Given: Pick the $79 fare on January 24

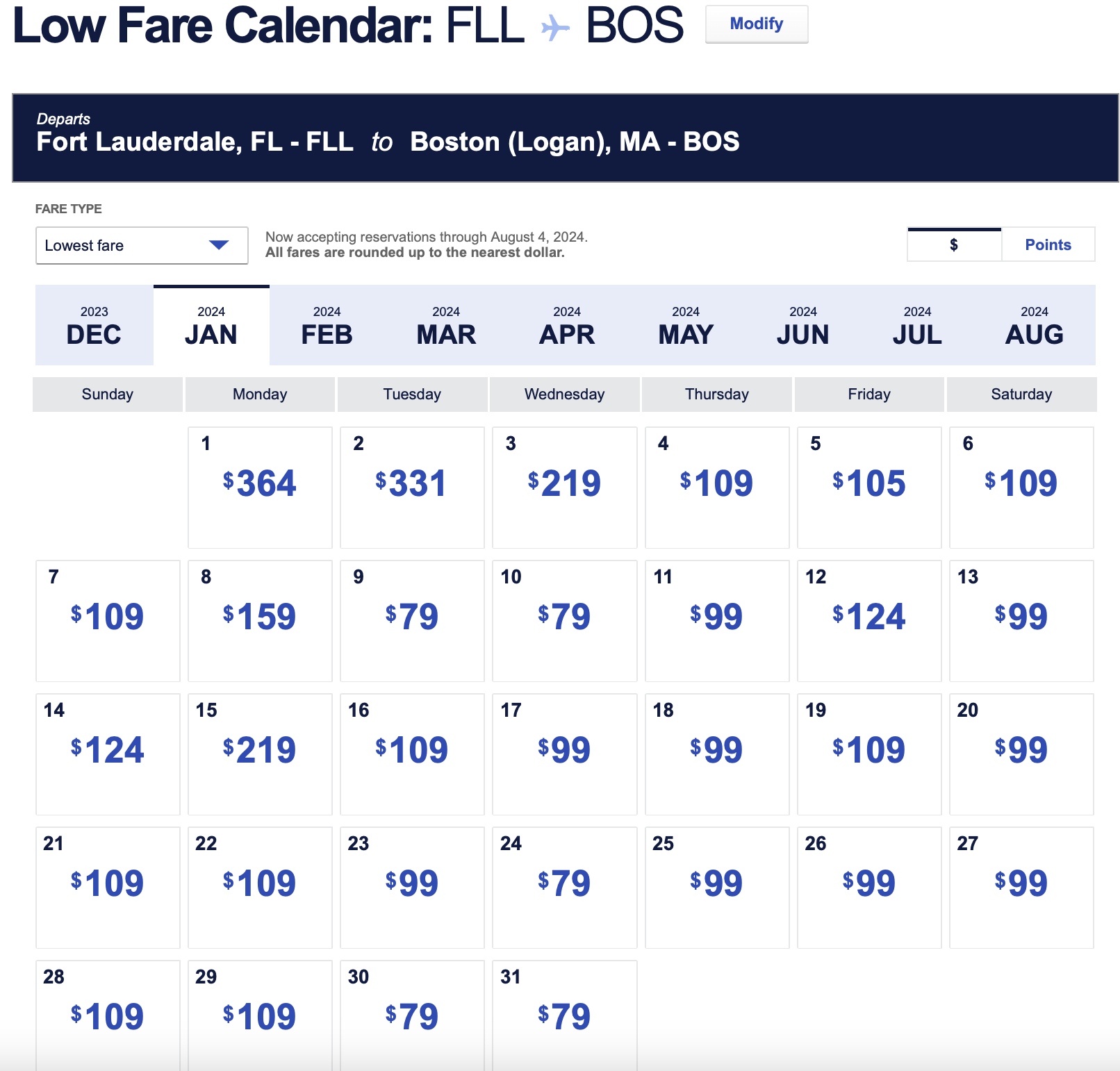Looking at the screenshot, I should tap(564, 884).
